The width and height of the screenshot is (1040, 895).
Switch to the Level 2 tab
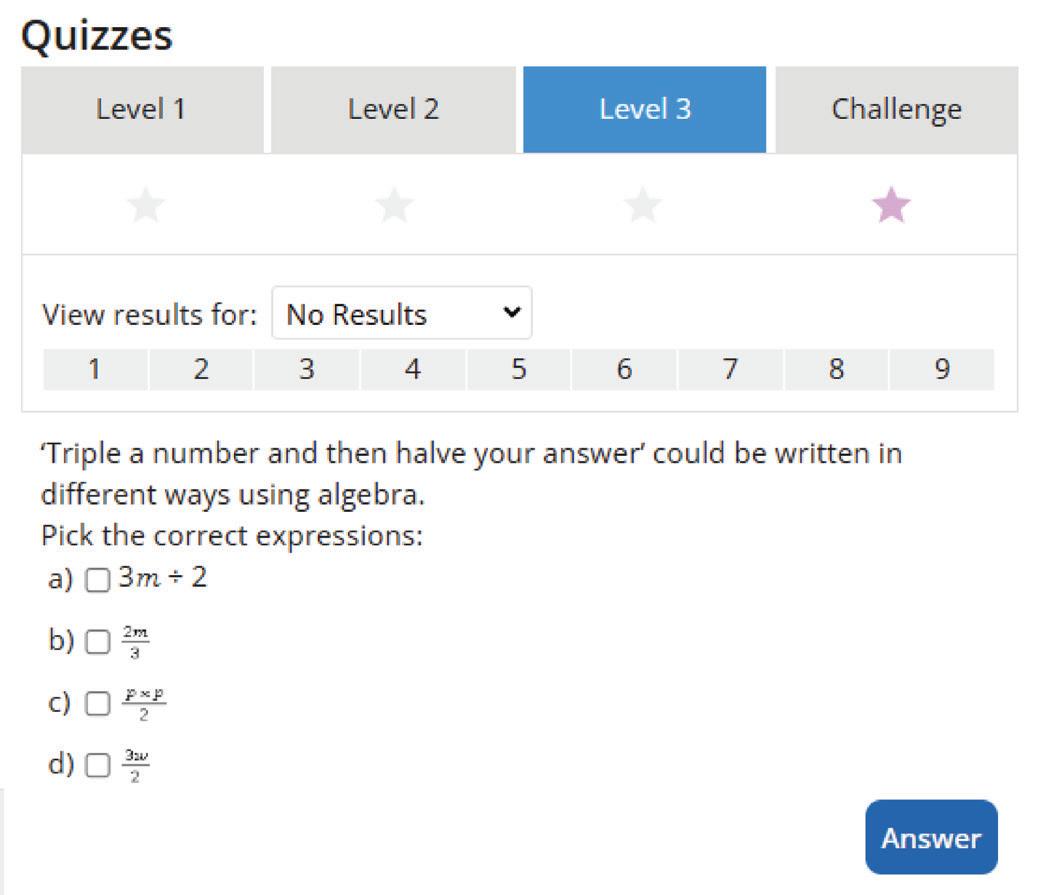(393, 110)
